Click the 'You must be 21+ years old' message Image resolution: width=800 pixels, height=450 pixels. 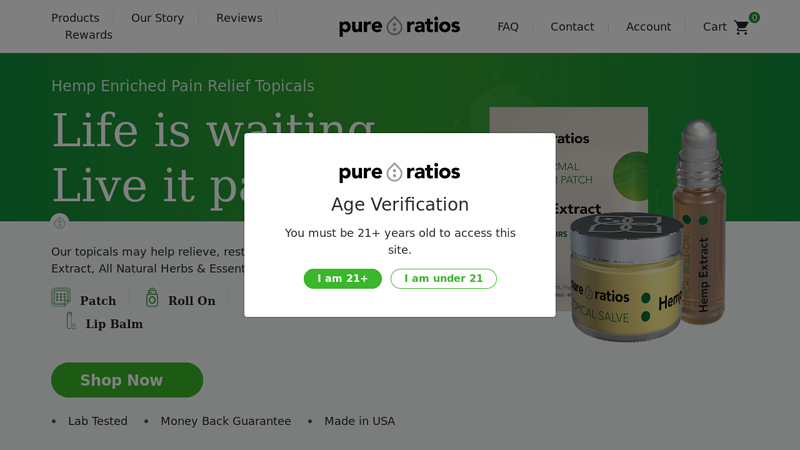pyautogui.click(x=400, y=241)
